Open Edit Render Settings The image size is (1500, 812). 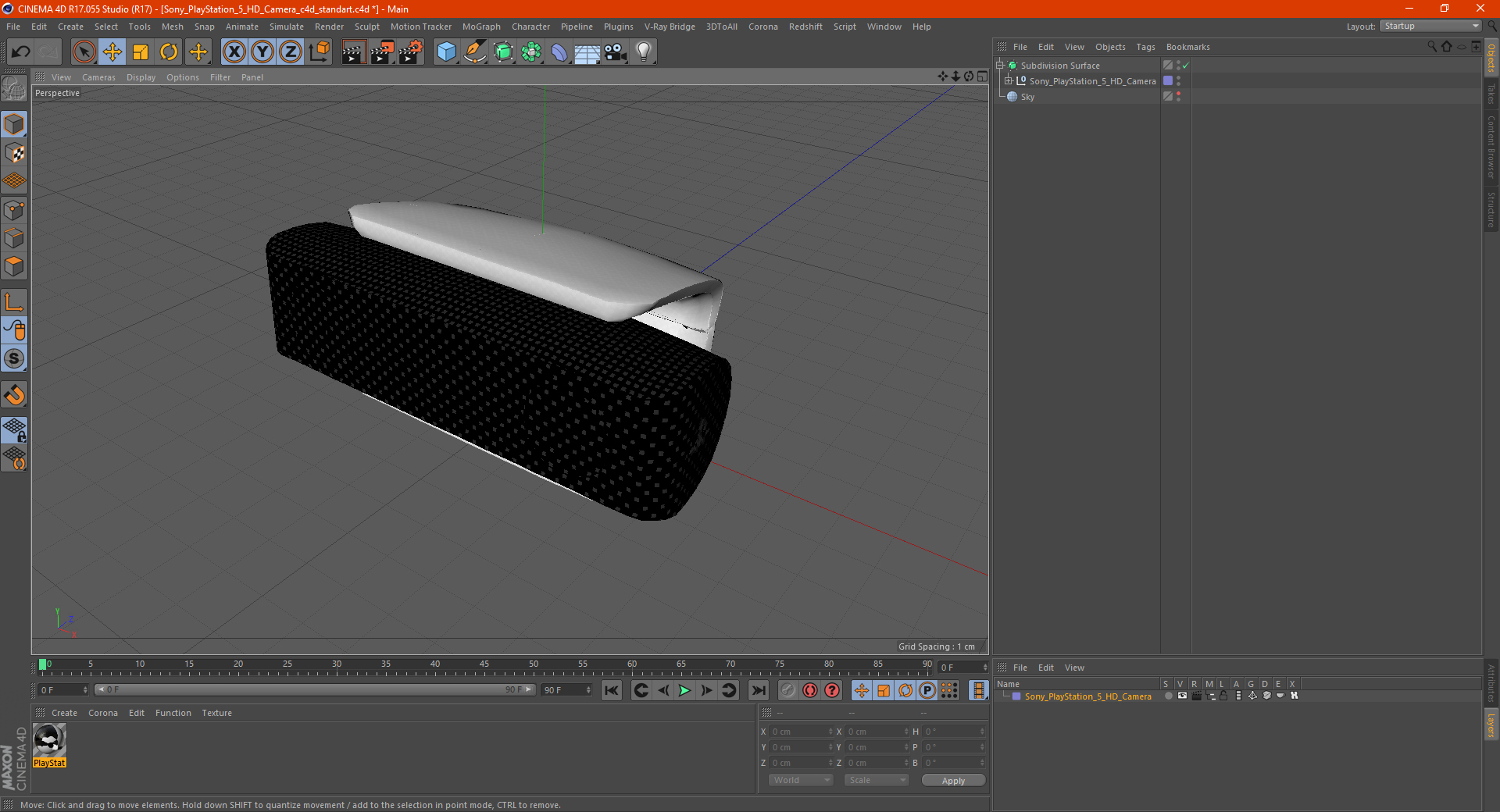click(x=411, y=52)
